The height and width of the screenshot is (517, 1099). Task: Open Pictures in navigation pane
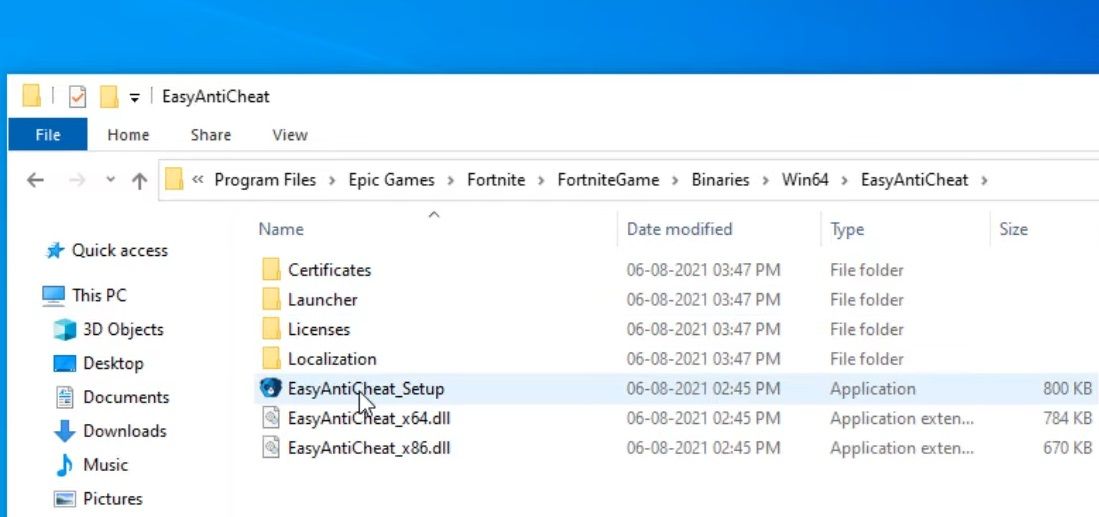pos(113,499)
